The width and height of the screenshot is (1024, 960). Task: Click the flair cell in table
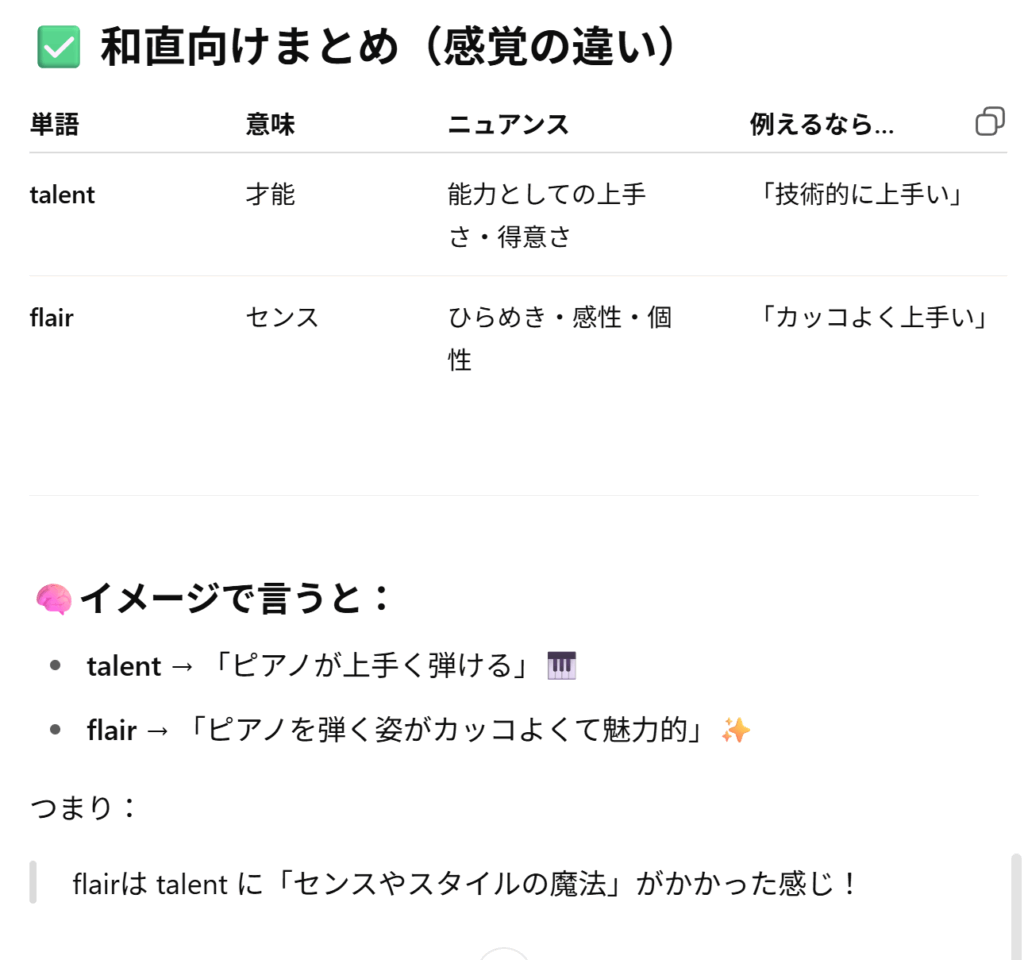tap(52, 317)
